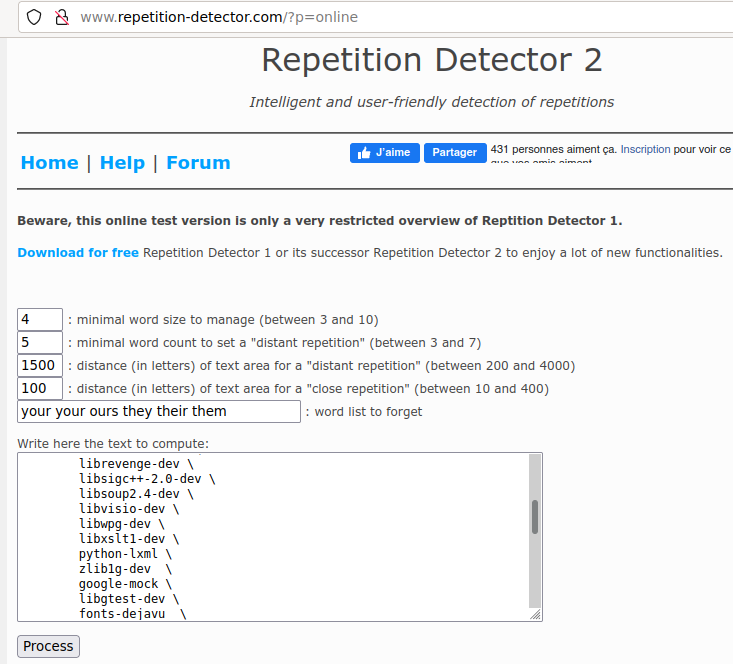Click the 'fonts-dejavu' line
733x664 pixels.
(x=133, y=613)
